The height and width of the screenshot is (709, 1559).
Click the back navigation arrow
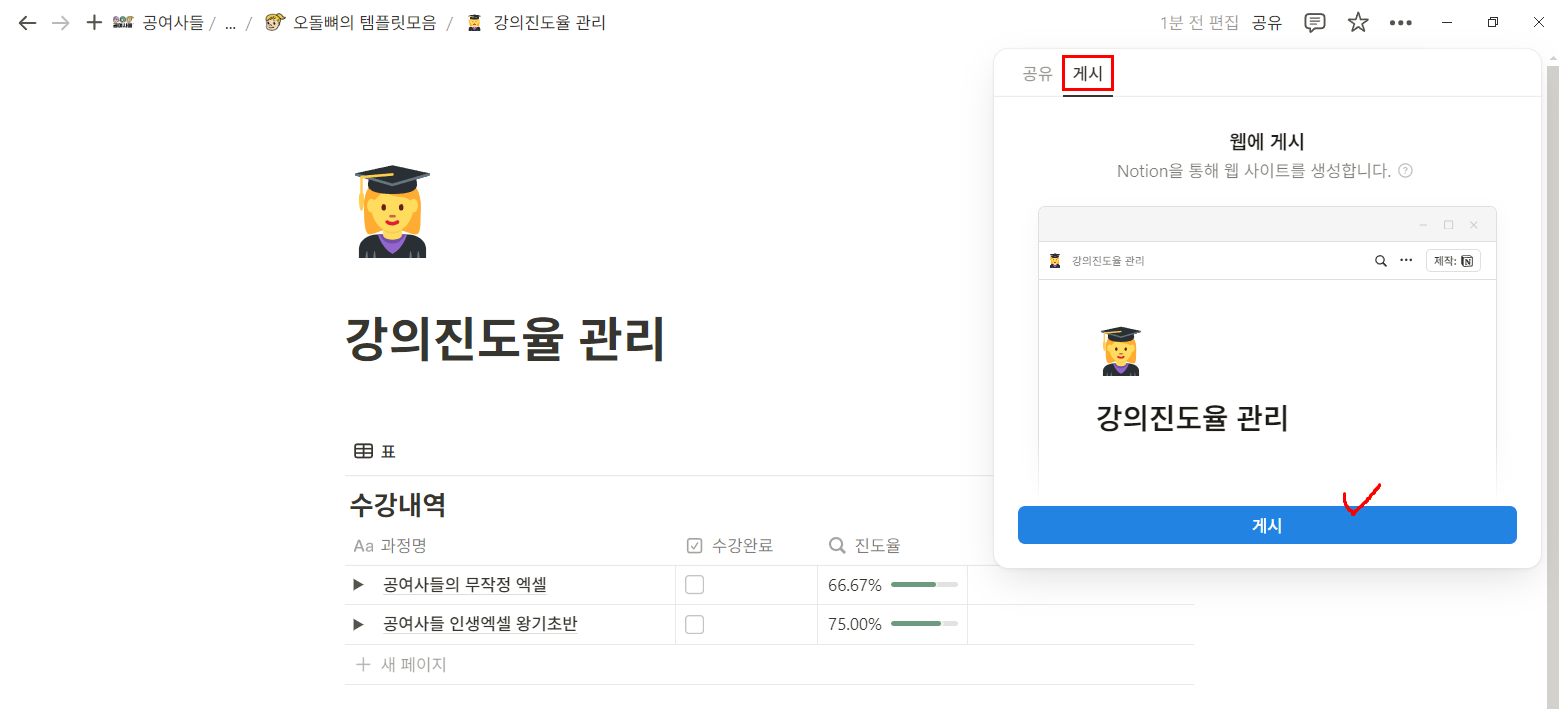point(27,23)
